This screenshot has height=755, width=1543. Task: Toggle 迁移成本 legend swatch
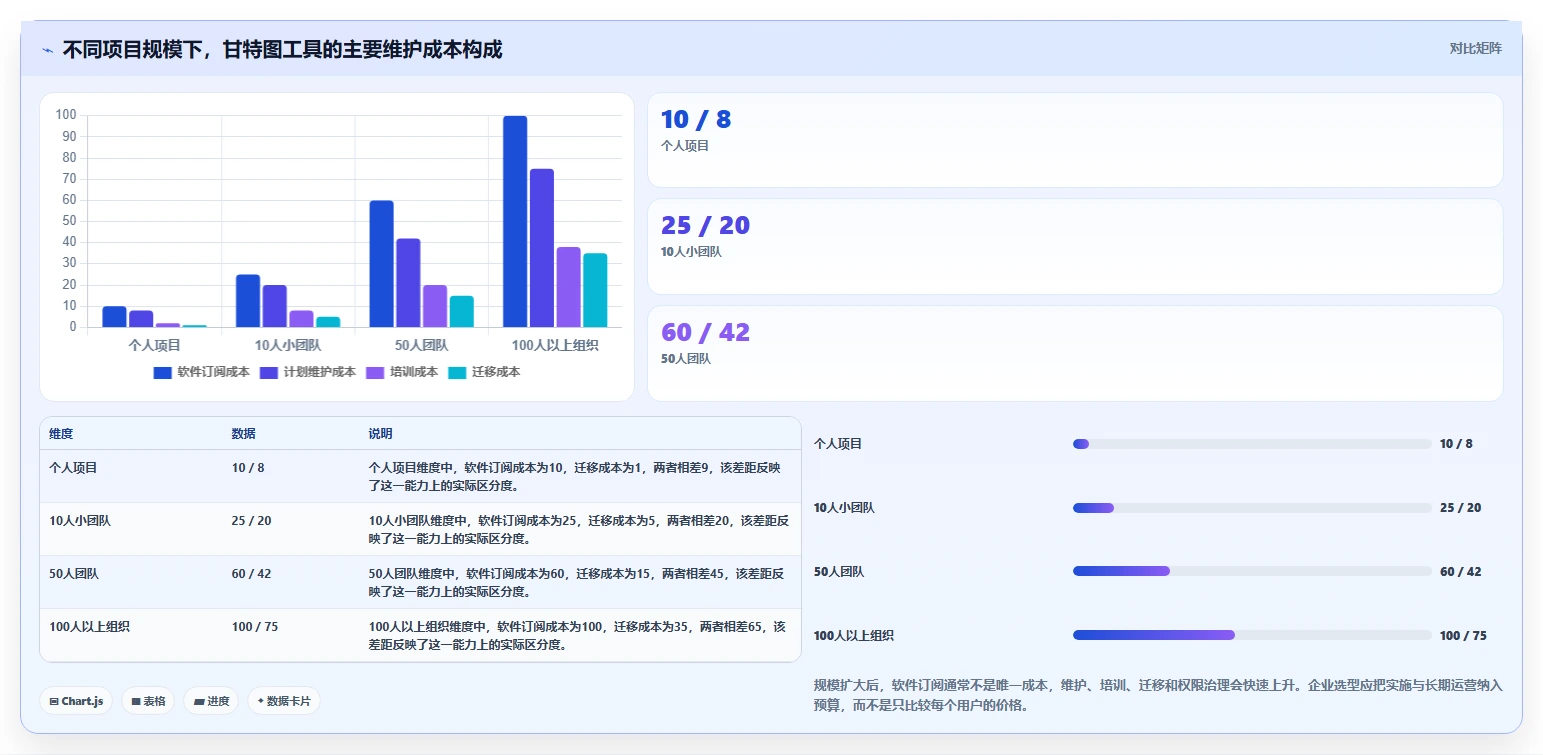coord(457,372)
